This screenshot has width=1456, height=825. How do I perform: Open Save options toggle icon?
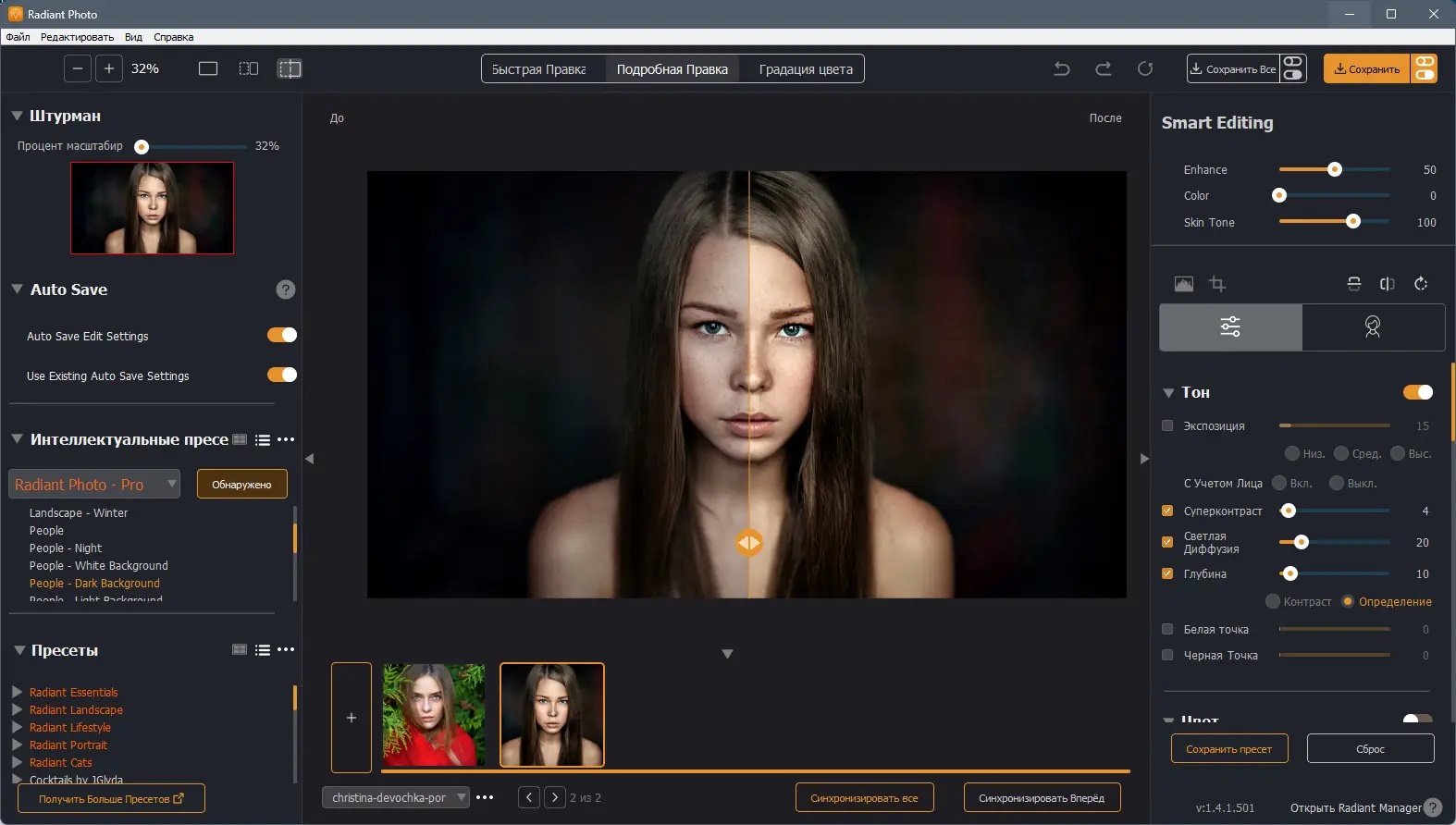click(x=1425, y=68)
